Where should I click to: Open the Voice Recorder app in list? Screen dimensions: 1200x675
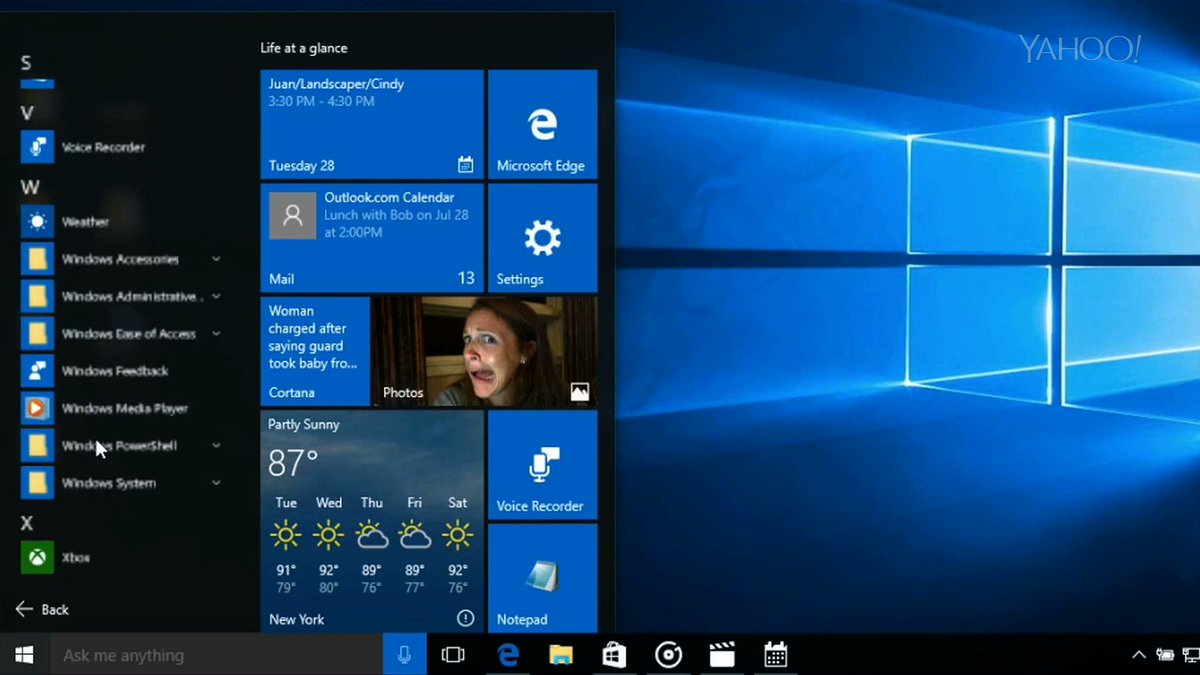point(104,147)
